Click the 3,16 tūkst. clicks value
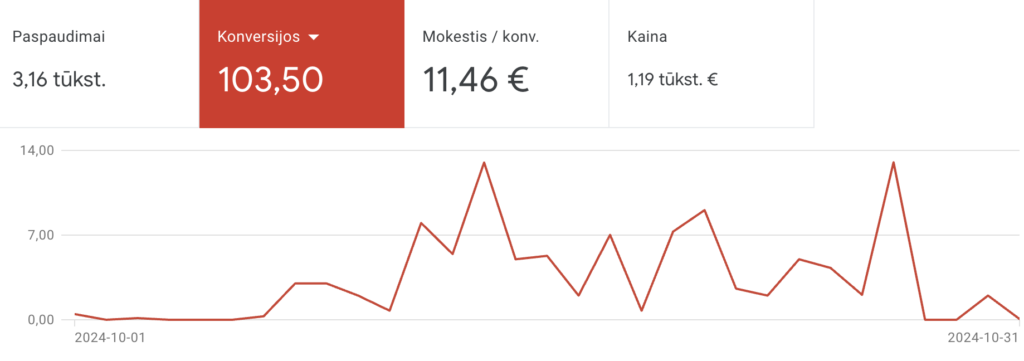Viewport: 1024px width, 361px height. coord(59,81)
